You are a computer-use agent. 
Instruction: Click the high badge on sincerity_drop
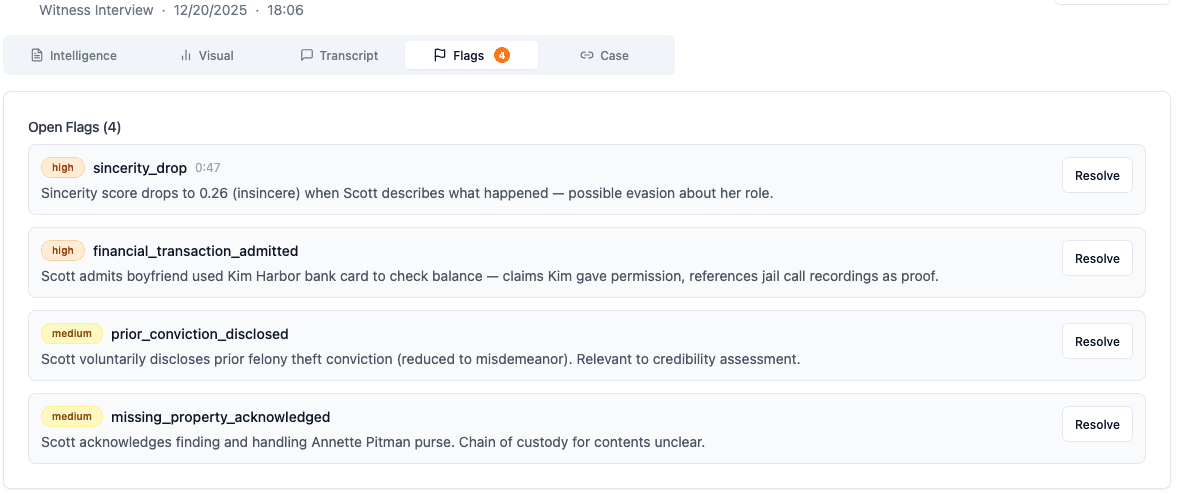[63, 168]
